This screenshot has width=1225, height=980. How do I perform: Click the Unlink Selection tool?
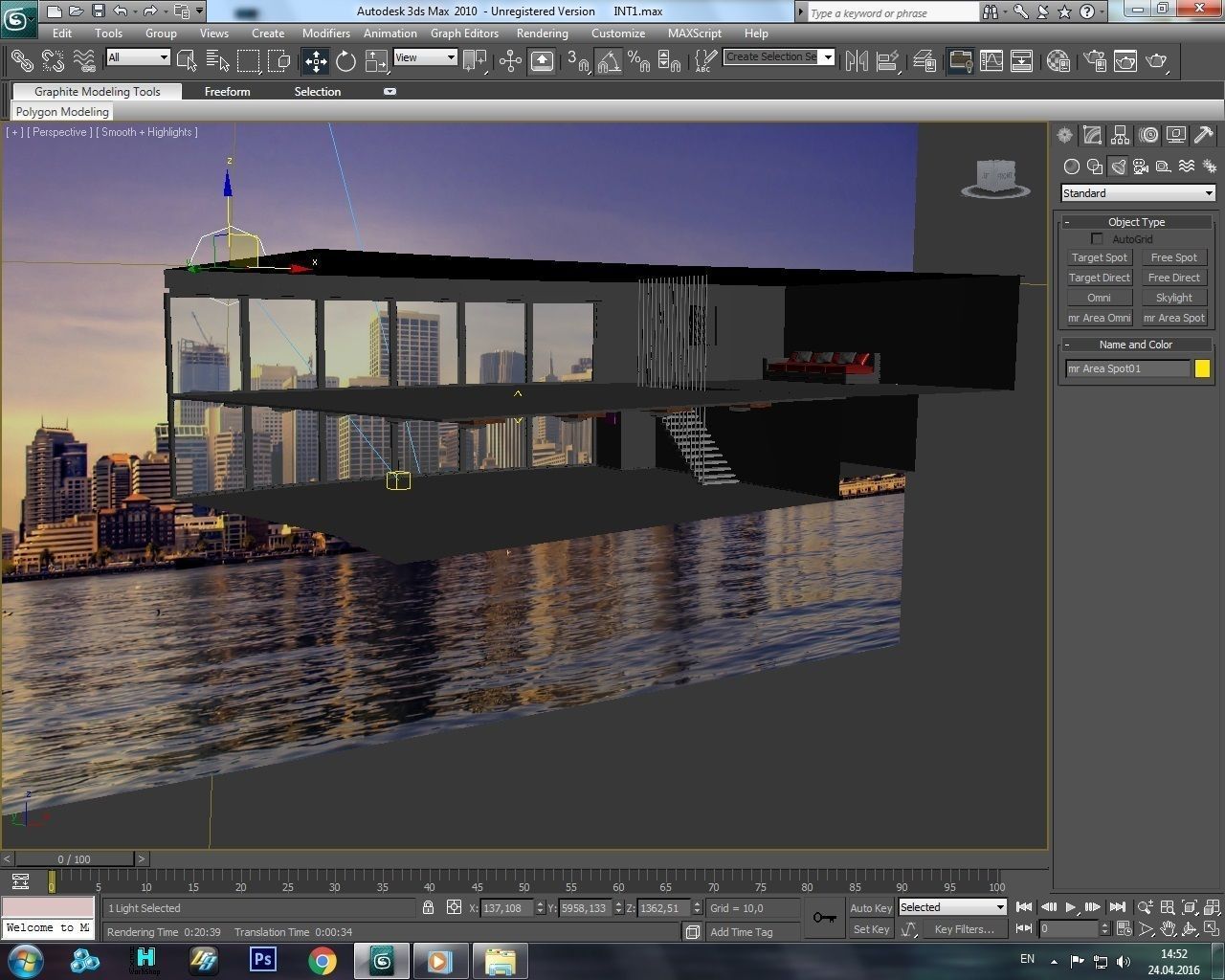(53, 61)
